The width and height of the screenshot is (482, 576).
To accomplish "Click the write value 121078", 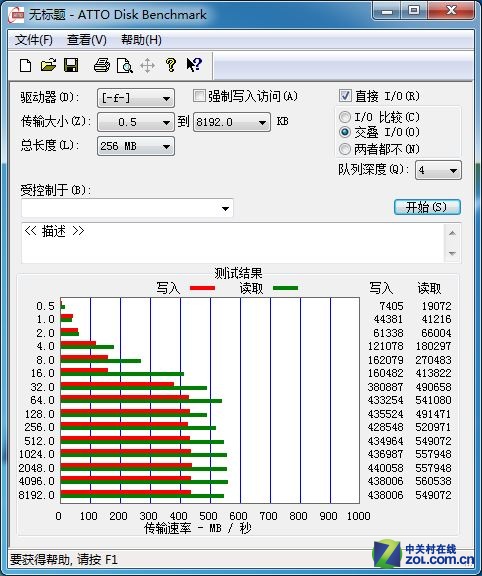I will pos(385,346).
